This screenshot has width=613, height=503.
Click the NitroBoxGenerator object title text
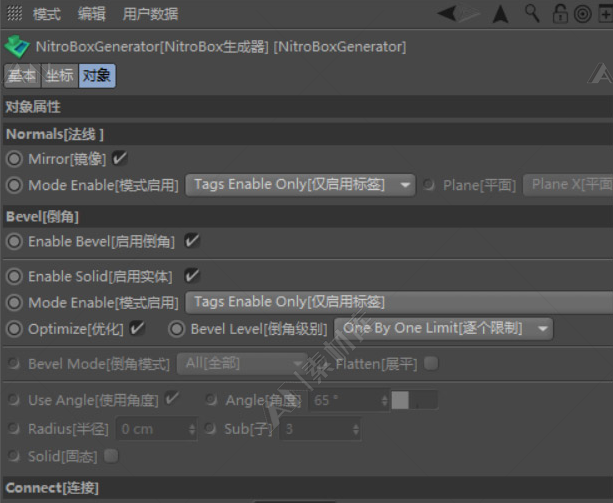point(221,47)
